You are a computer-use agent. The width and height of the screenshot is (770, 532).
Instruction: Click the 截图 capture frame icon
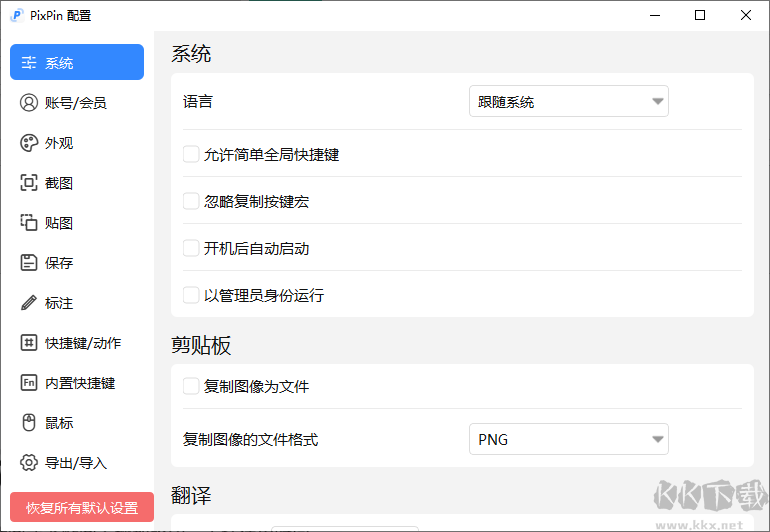[28, 183]
